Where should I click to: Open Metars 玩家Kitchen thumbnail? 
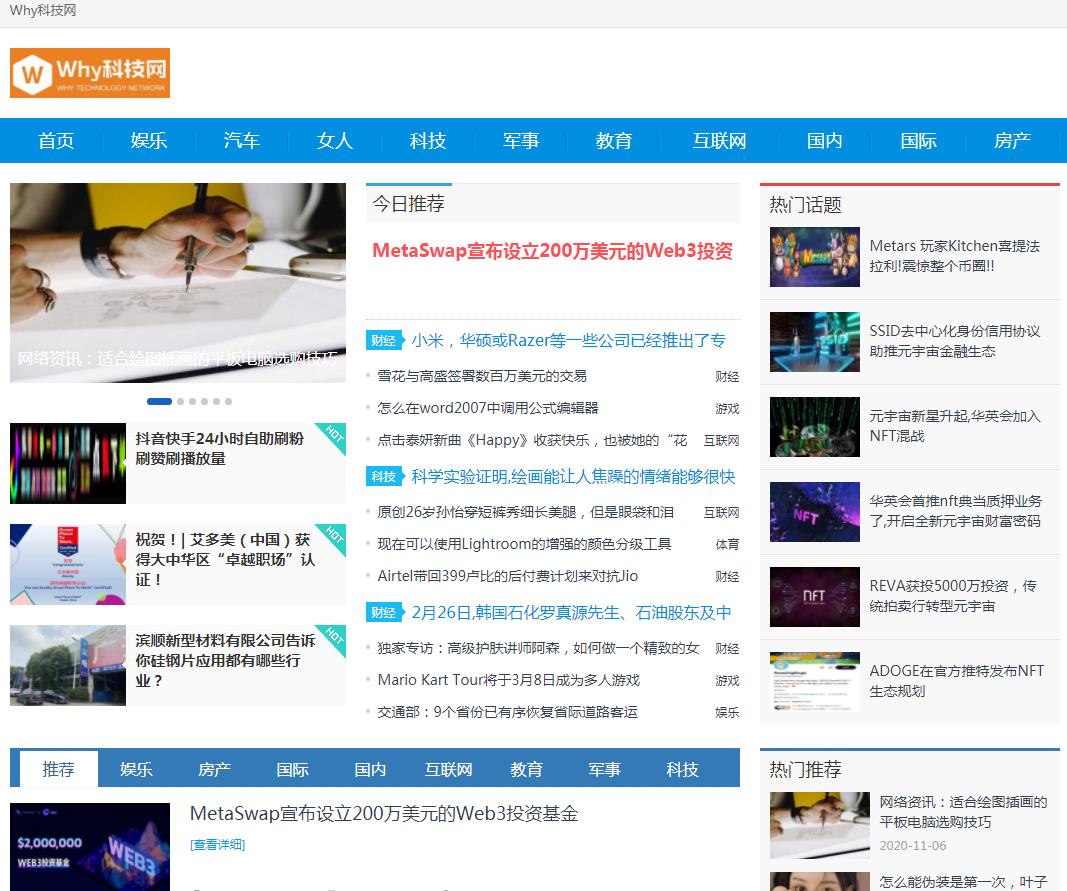[x=815, y=257]
